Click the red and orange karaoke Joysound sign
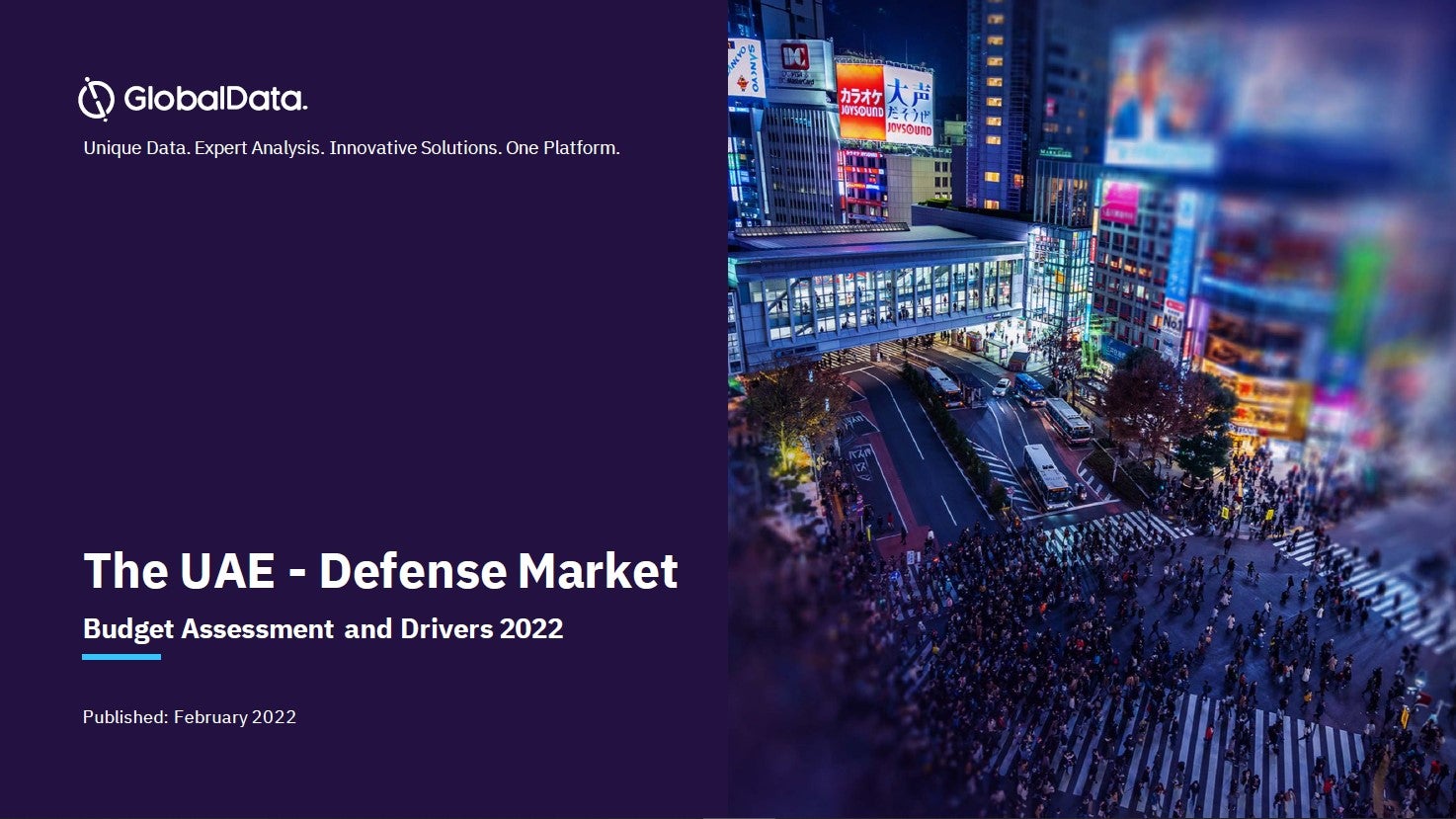Viewport: 1456px width, 819px height. (x=859, y=101)
